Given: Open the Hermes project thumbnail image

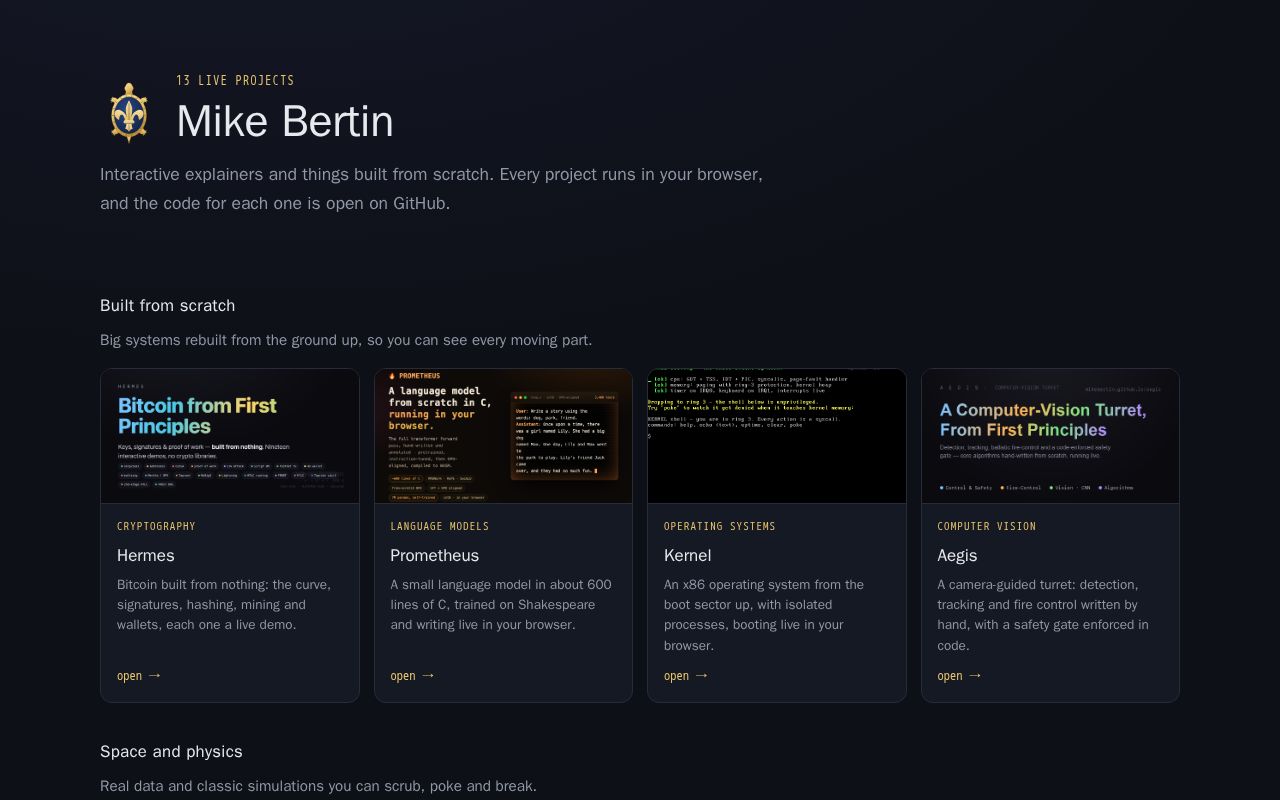Looking at the screenshot, I should [230, 436].
